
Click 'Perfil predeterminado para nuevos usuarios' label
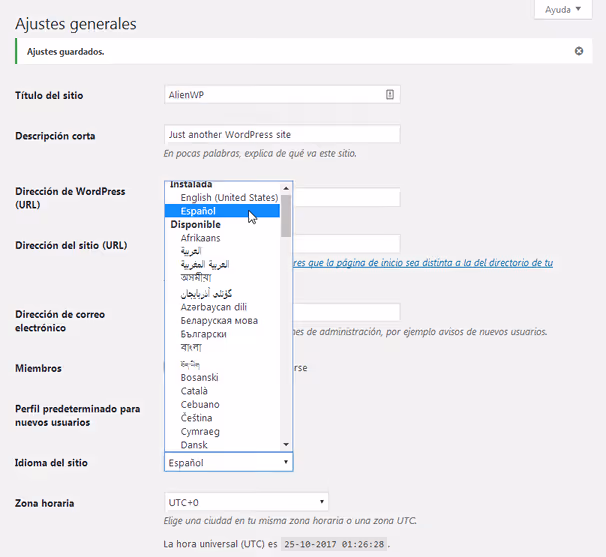[77, 416]
